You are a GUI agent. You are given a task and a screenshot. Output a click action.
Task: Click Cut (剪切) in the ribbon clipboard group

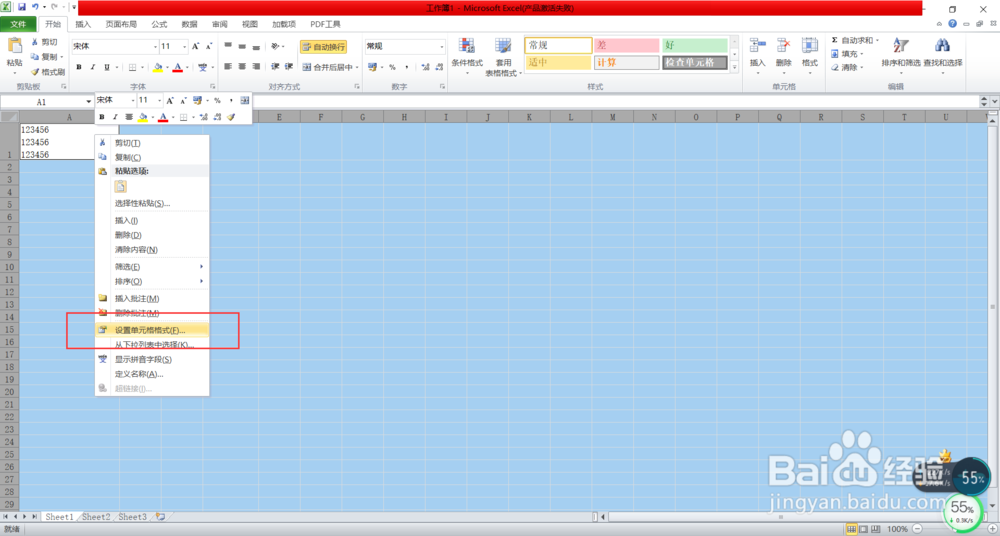[44, 42]
